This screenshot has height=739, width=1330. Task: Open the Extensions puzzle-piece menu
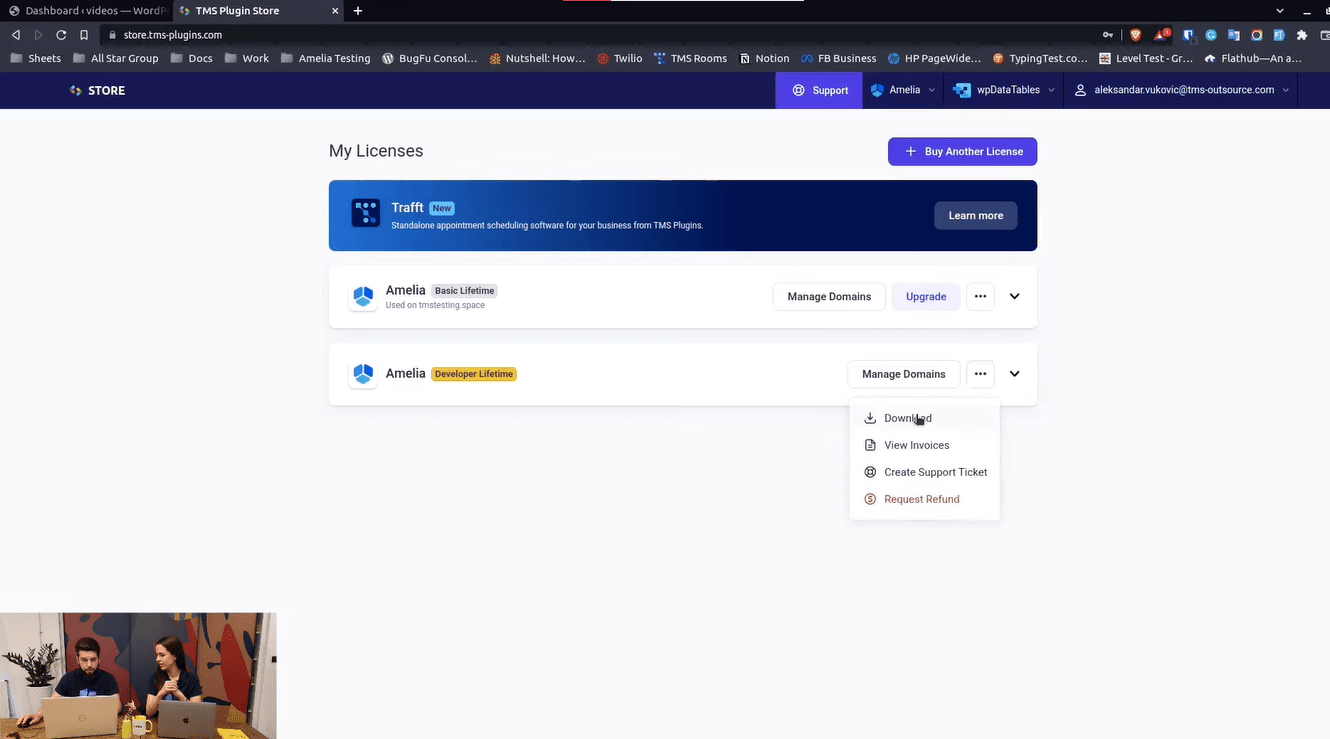(x=1302, y=35)
